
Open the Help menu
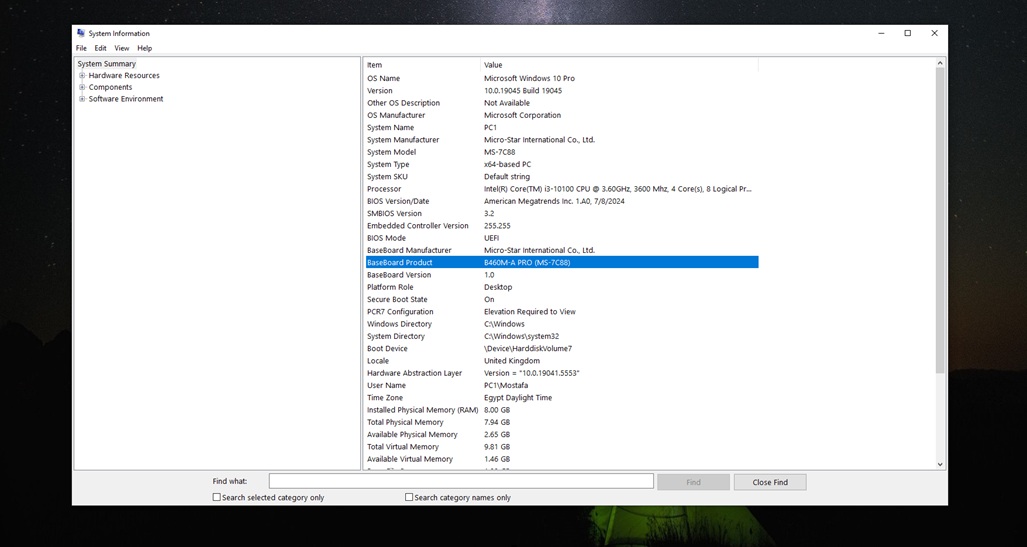[x=145, y=48]
